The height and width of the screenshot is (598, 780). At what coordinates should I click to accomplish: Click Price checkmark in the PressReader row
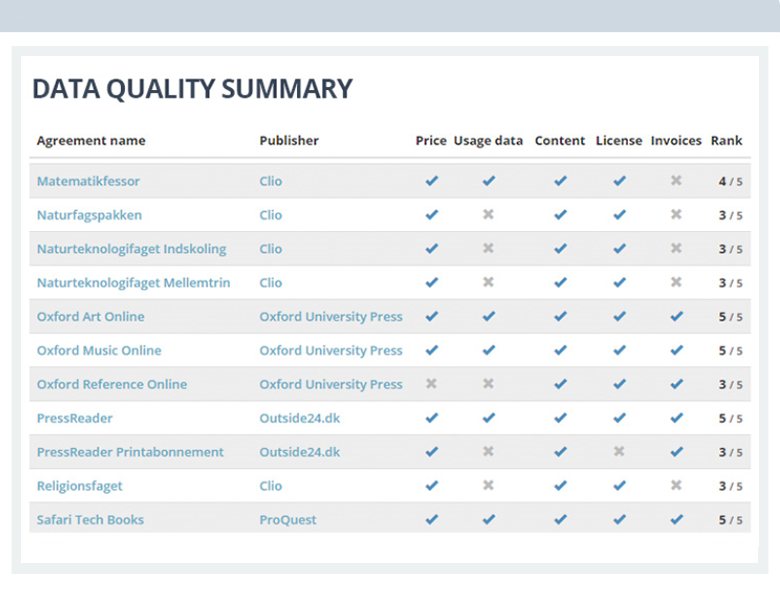tap(432, 418)
